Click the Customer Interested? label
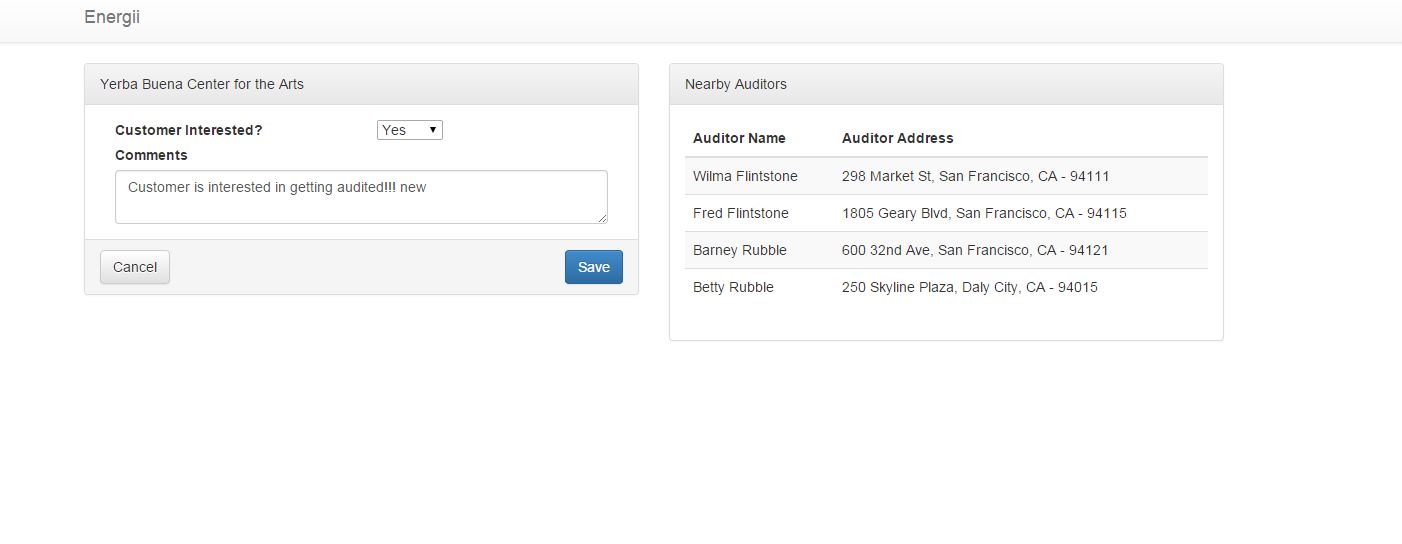Image resolution: width=1402 pixels, height=544 pixels. pyautogui.click(x=189, y=130)
